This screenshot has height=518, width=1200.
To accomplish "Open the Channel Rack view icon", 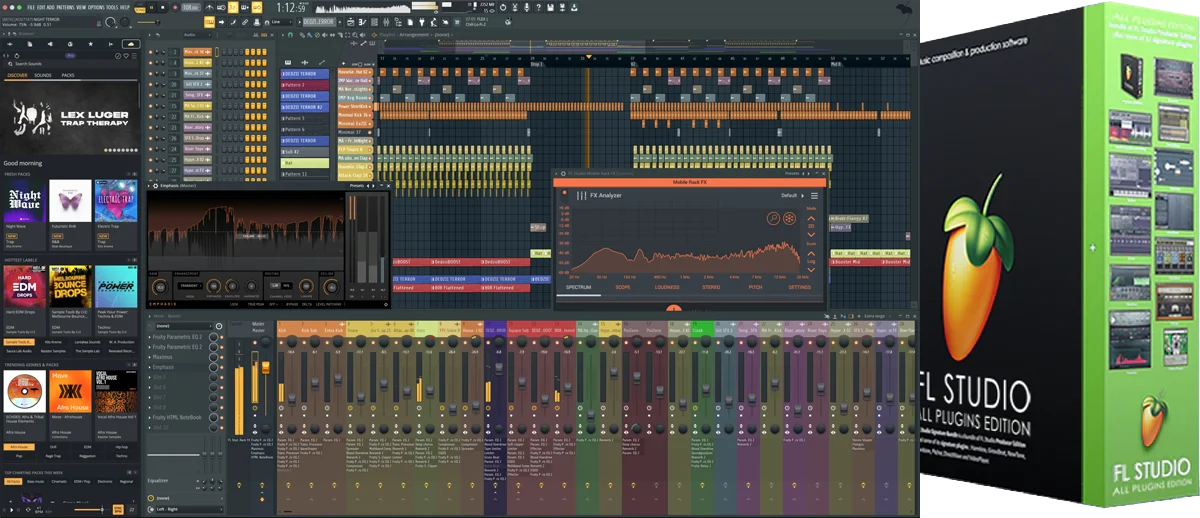I will [374, 22].
